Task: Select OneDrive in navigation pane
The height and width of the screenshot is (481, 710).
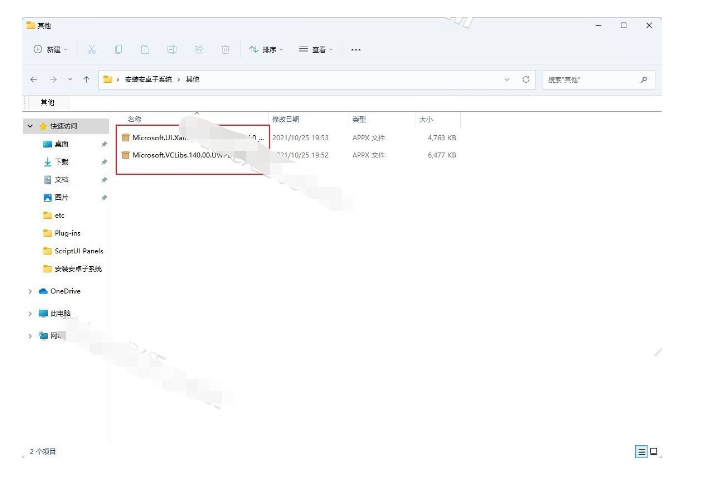Action: tap(59, 291)
